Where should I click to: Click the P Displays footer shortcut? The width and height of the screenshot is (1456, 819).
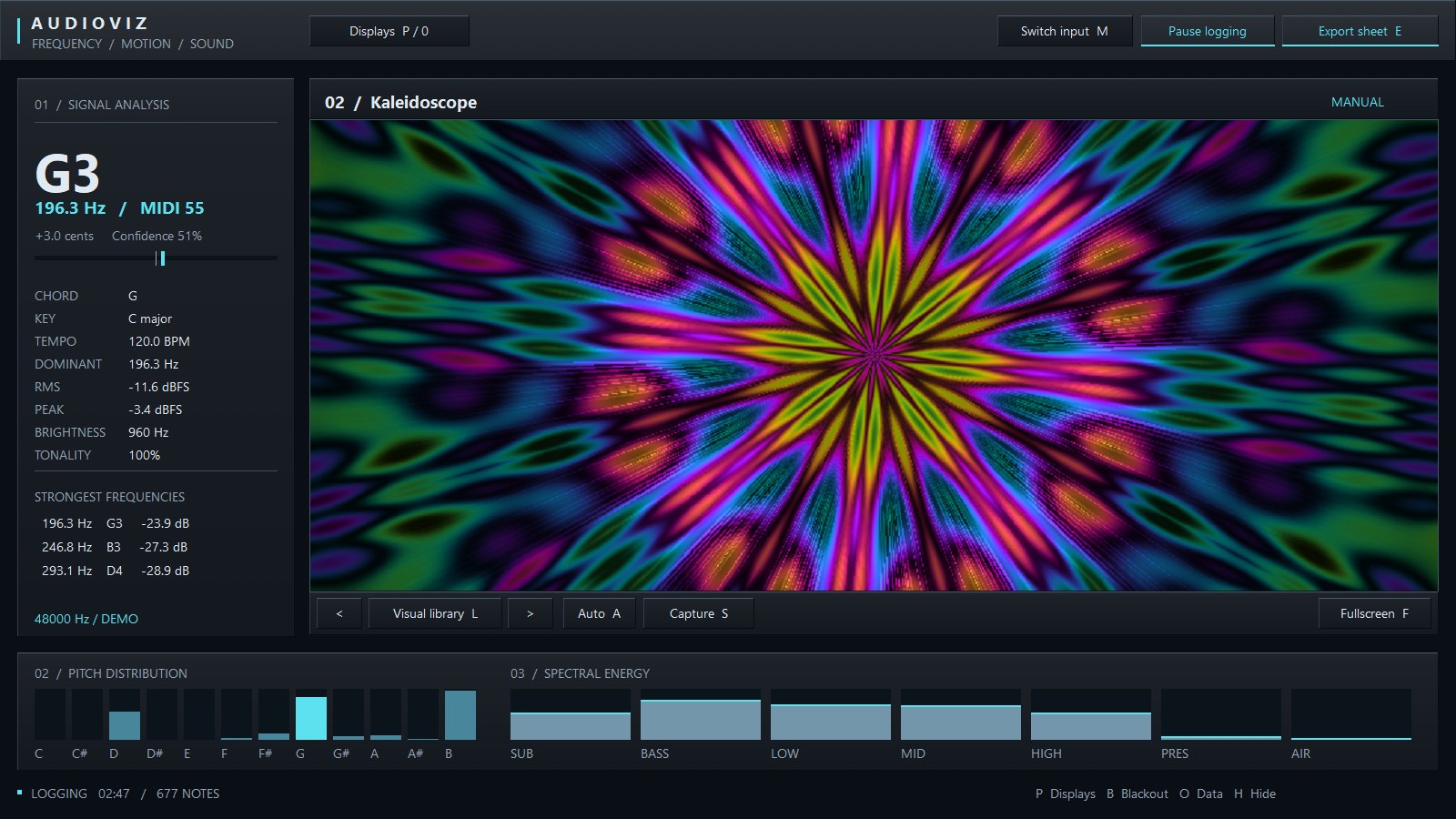[1066, 794]
